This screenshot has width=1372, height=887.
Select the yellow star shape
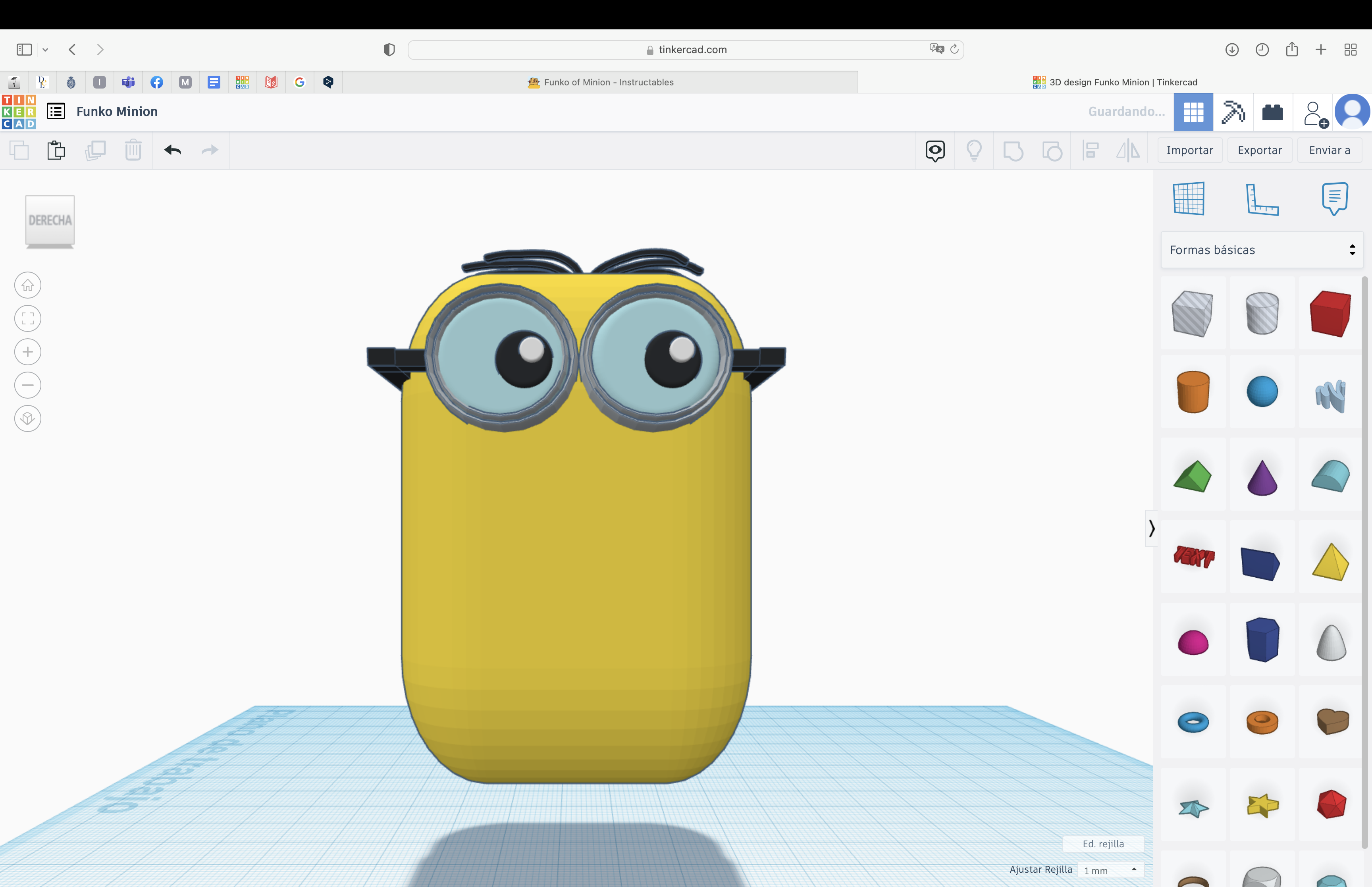(x=1262, y=805)
